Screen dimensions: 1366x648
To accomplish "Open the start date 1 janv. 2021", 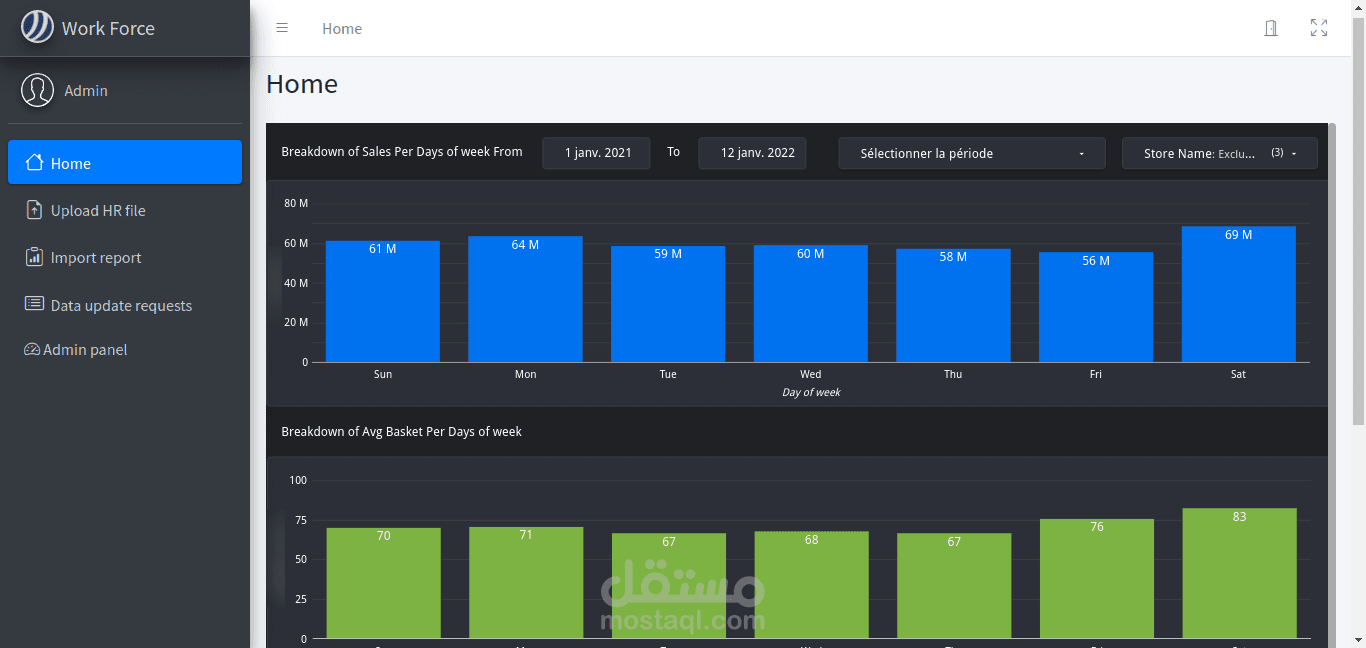I will click(x=597, y=153).
